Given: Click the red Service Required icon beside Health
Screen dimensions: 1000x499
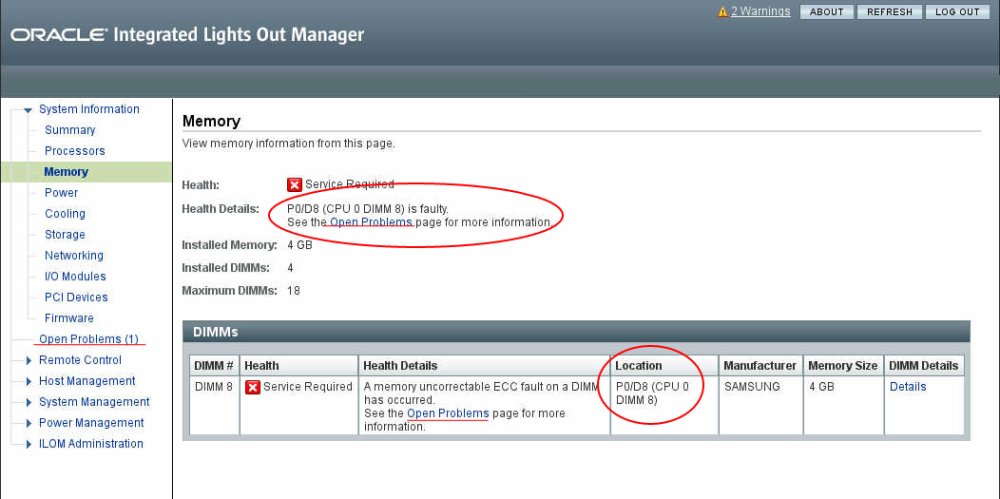Looking at the screenshot, I should point(294,185).
